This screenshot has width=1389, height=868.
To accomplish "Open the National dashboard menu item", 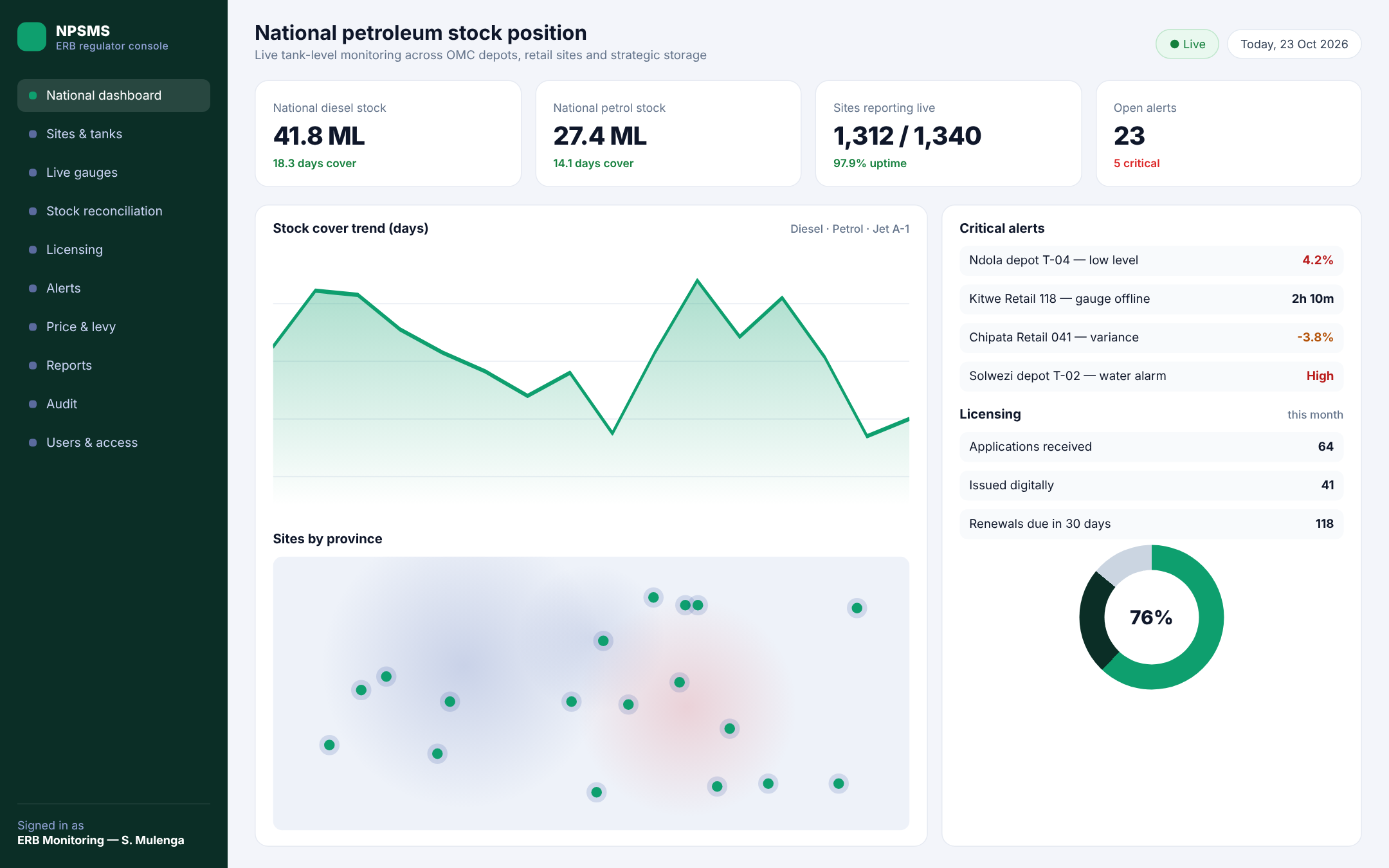I will (114, 95).
